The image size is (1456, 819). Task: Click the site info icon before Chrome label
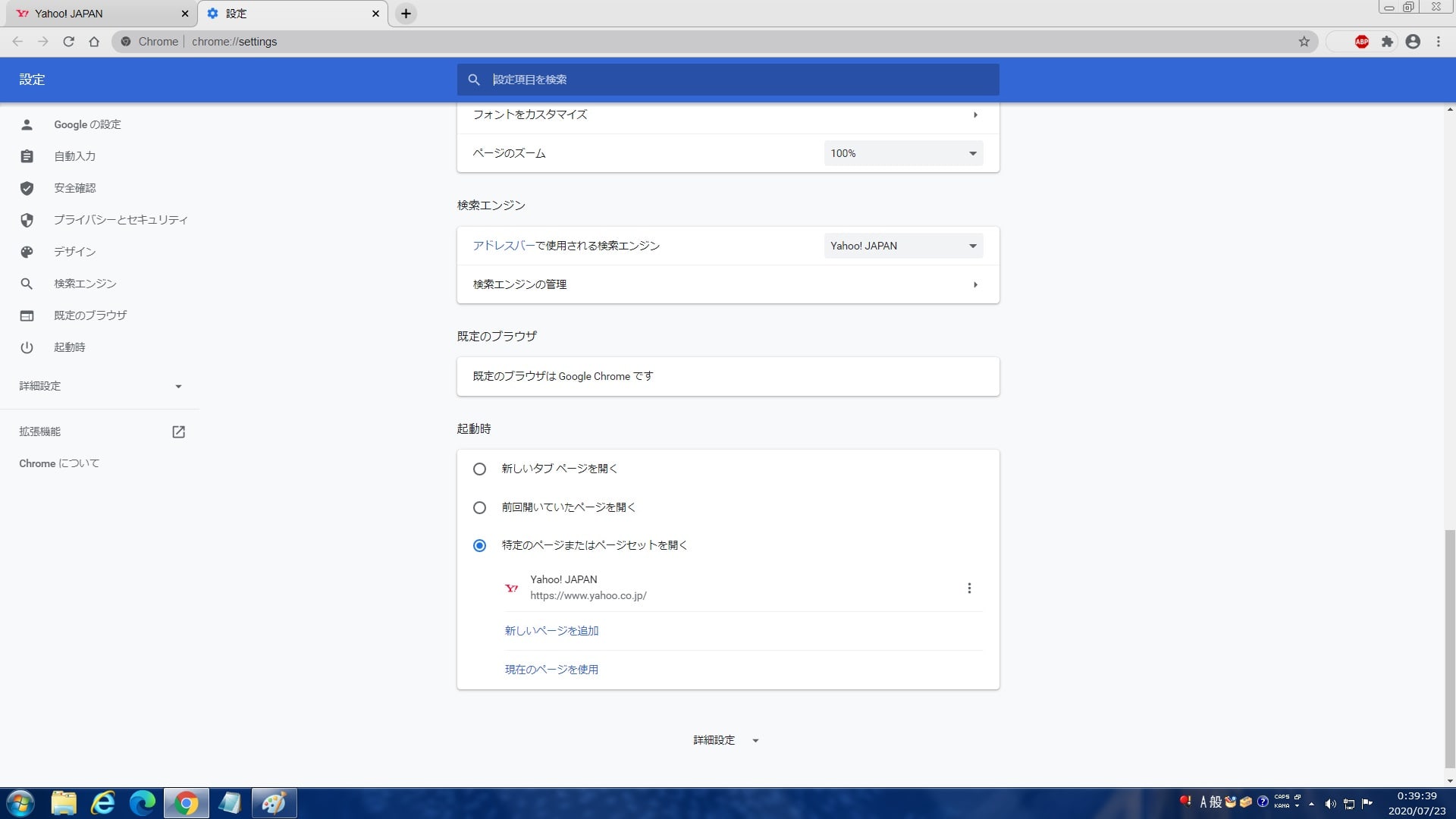point(126,42)
